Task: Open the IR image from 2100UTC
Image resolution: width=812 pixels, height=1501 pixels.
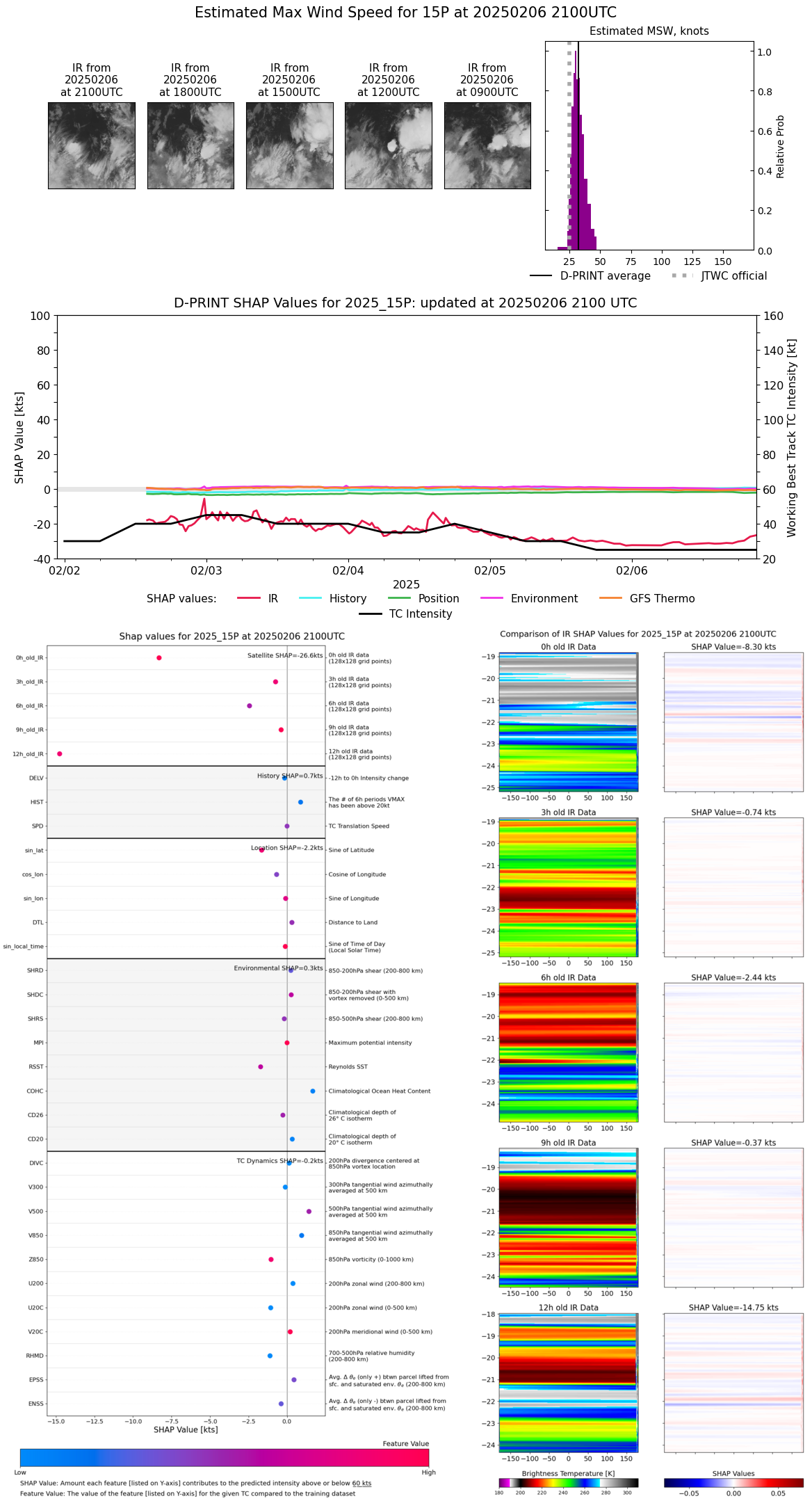Action: point(91,145)
